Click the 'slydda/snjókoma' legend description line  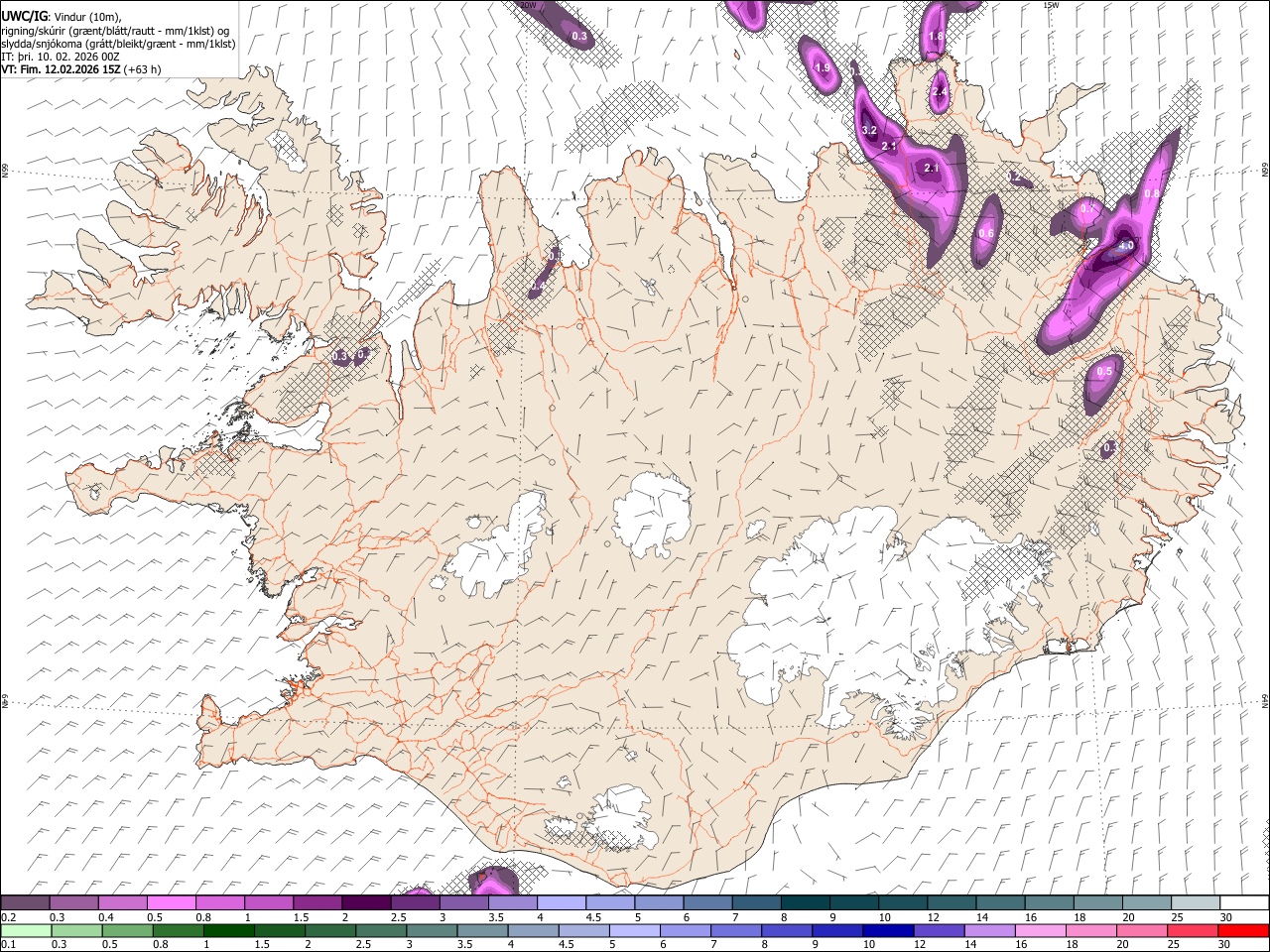pyautogui.click(x=118, y=44)
